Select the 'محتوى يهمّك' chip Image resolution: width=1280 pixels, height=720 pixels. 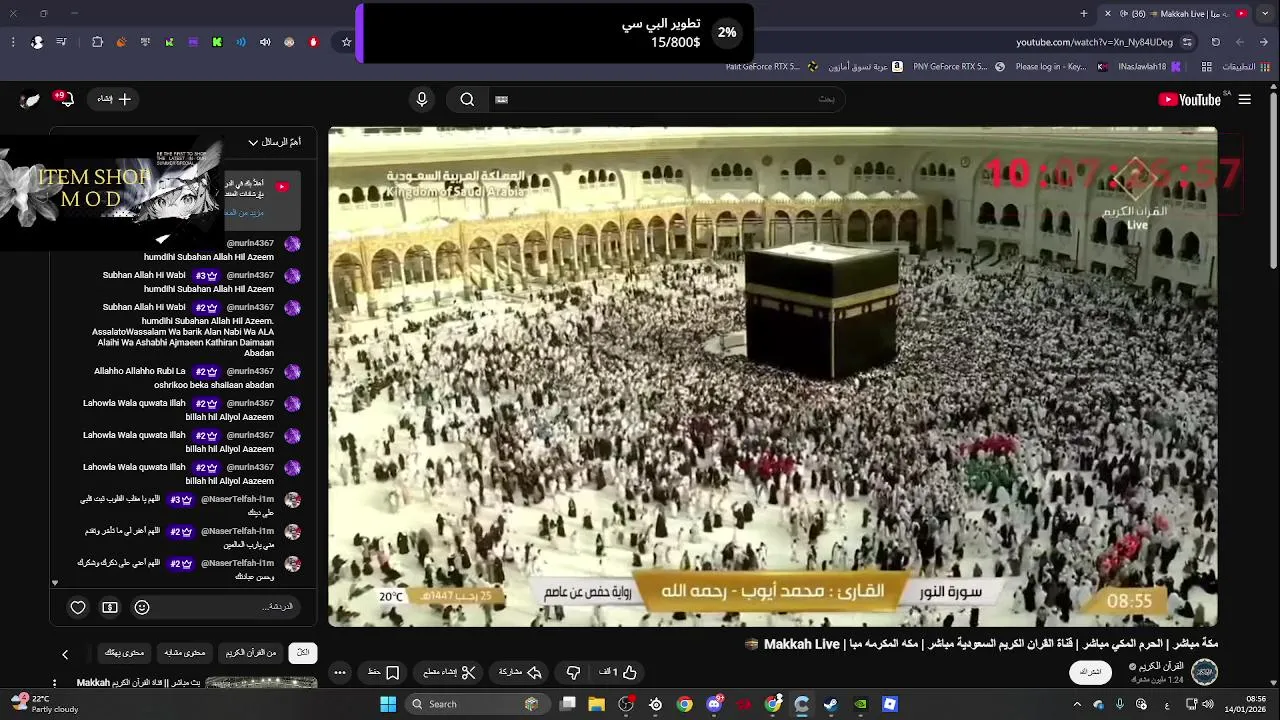pos(125,653)
